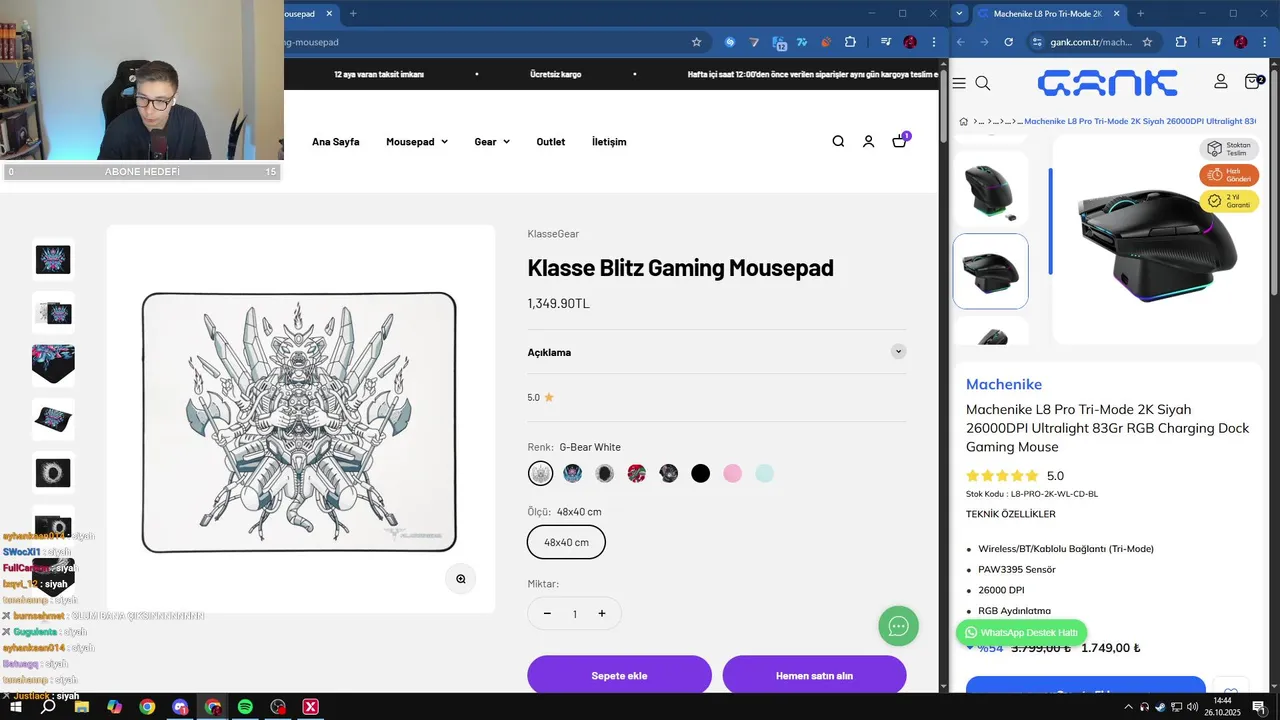Go back in the Gank browser window
The height and width of the screenshot is (720, 1280).
click(961, 42)
